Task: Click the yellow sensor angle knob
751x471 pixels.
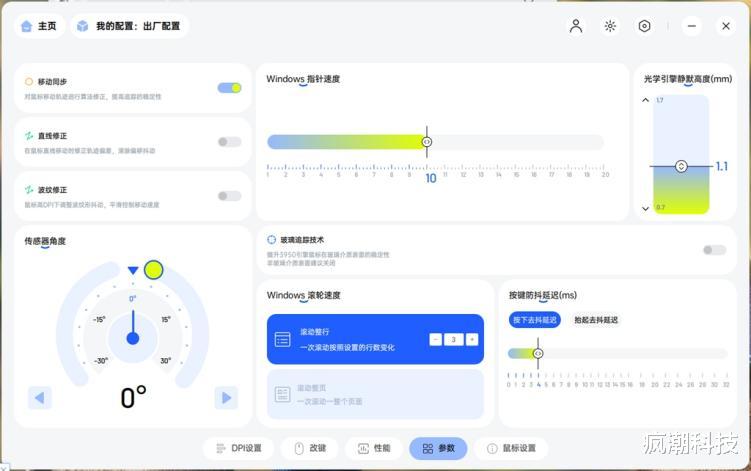Action: 153,270
